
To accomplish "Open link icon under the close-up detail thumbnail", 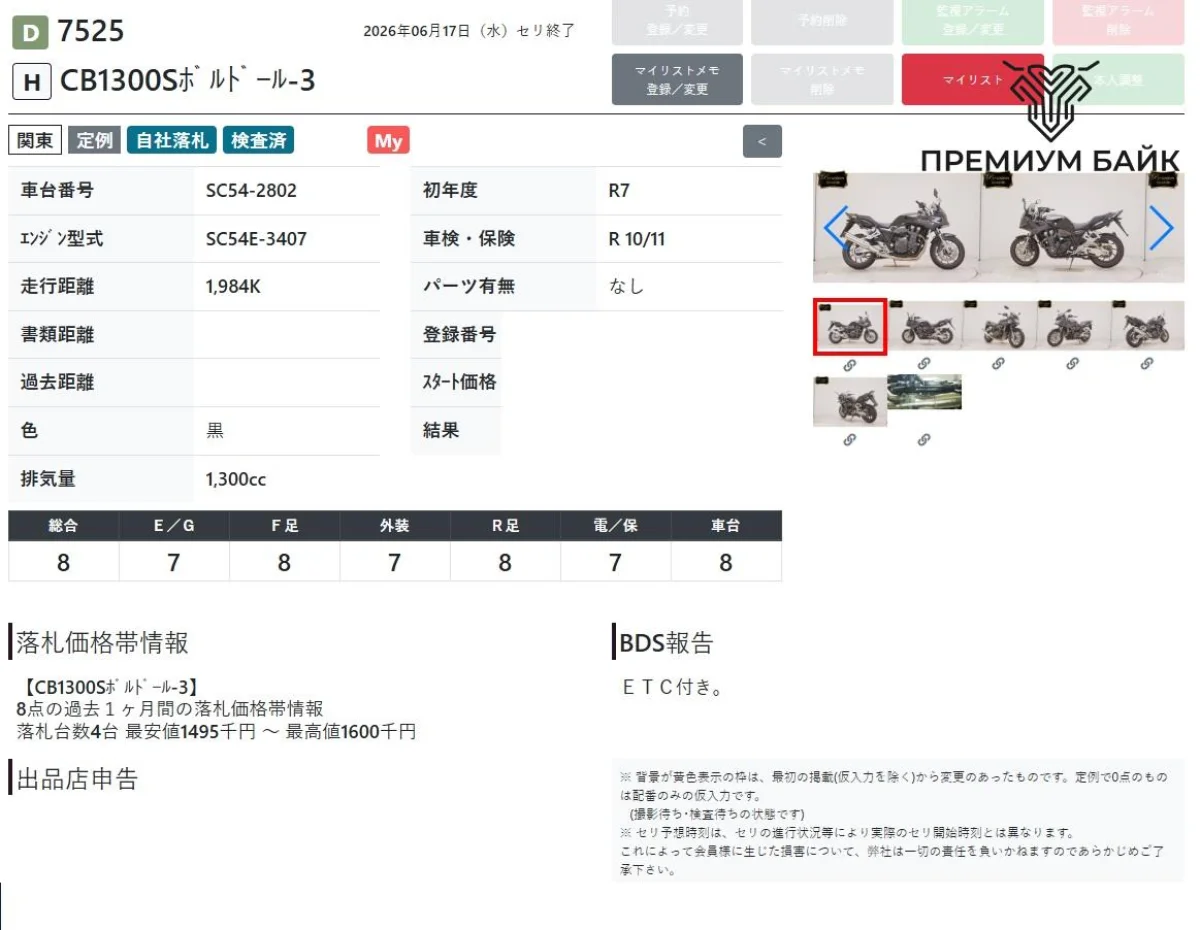I will [x=924, y=439].
